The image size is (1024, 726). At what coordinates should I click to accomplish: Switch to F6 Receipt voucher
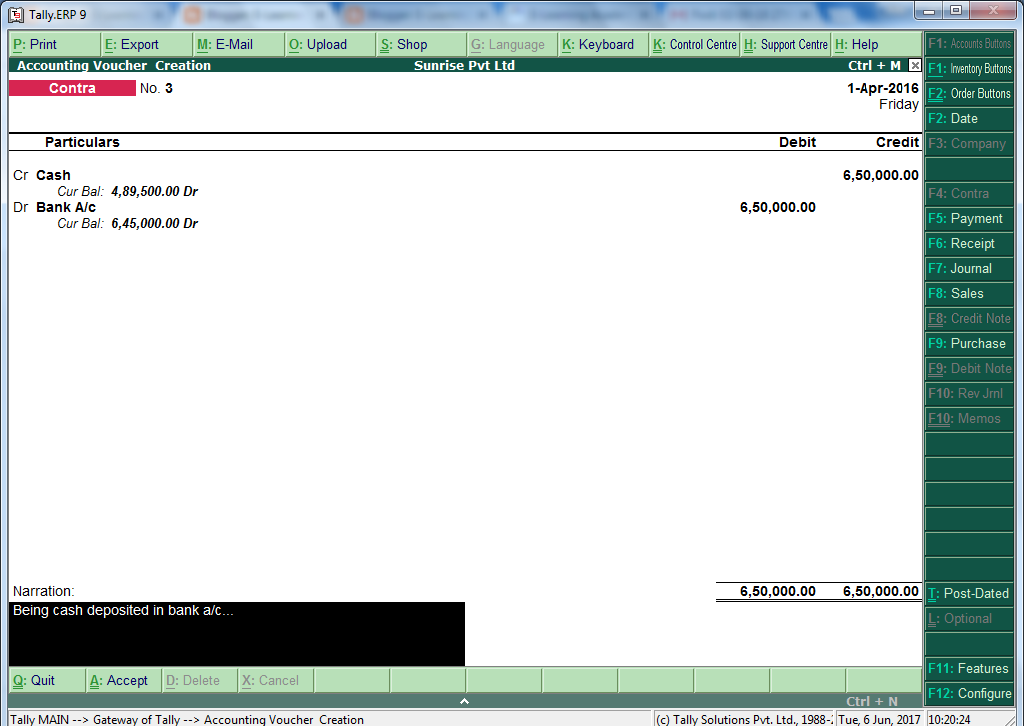click(968, 243)
